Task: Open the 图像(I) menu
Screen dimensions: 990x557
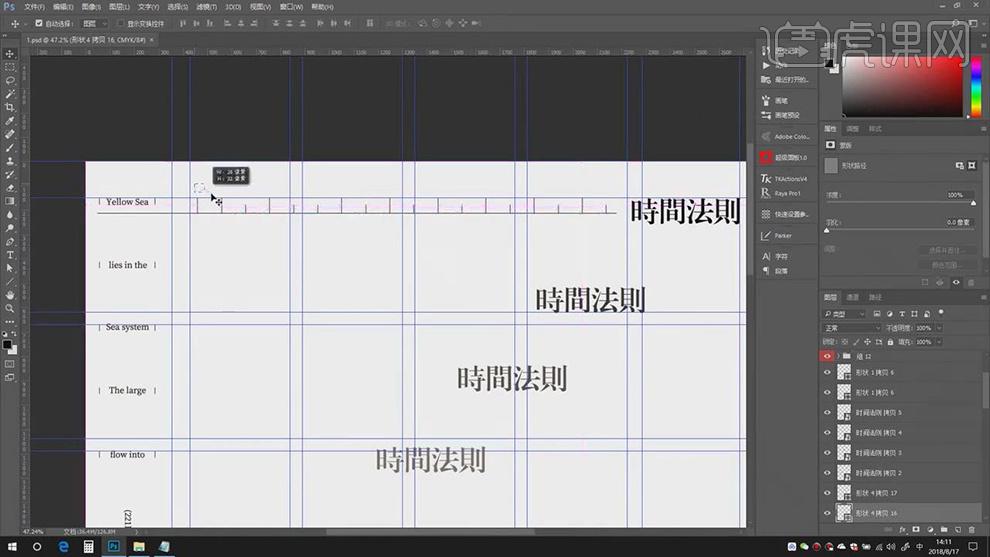Action: (x=91, y=7)
